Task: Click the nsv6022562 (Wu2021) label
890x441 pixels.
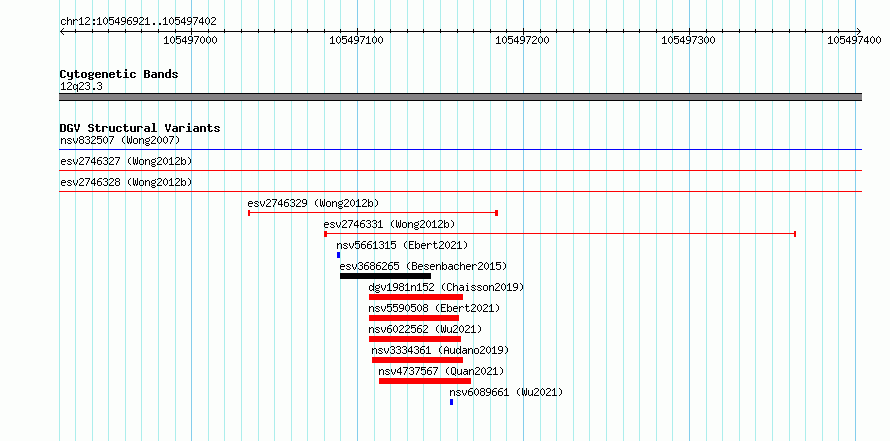Action: [425, 329]
